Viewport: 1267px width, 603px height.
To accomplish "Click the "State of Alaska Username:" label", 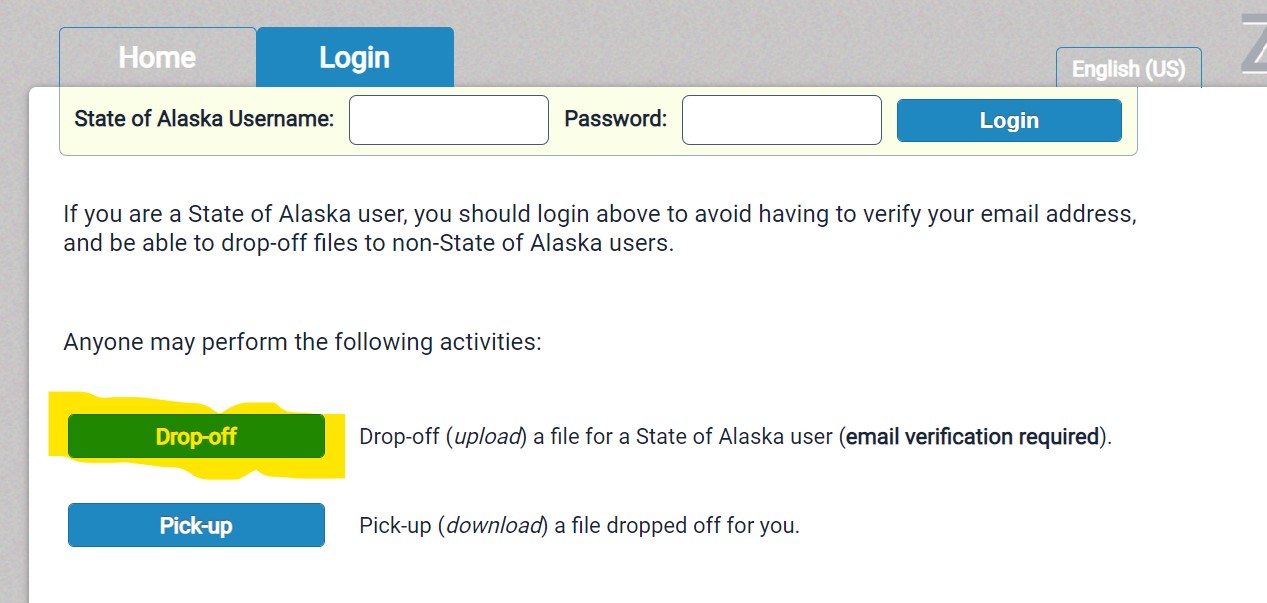I will [x=204, y=119].
